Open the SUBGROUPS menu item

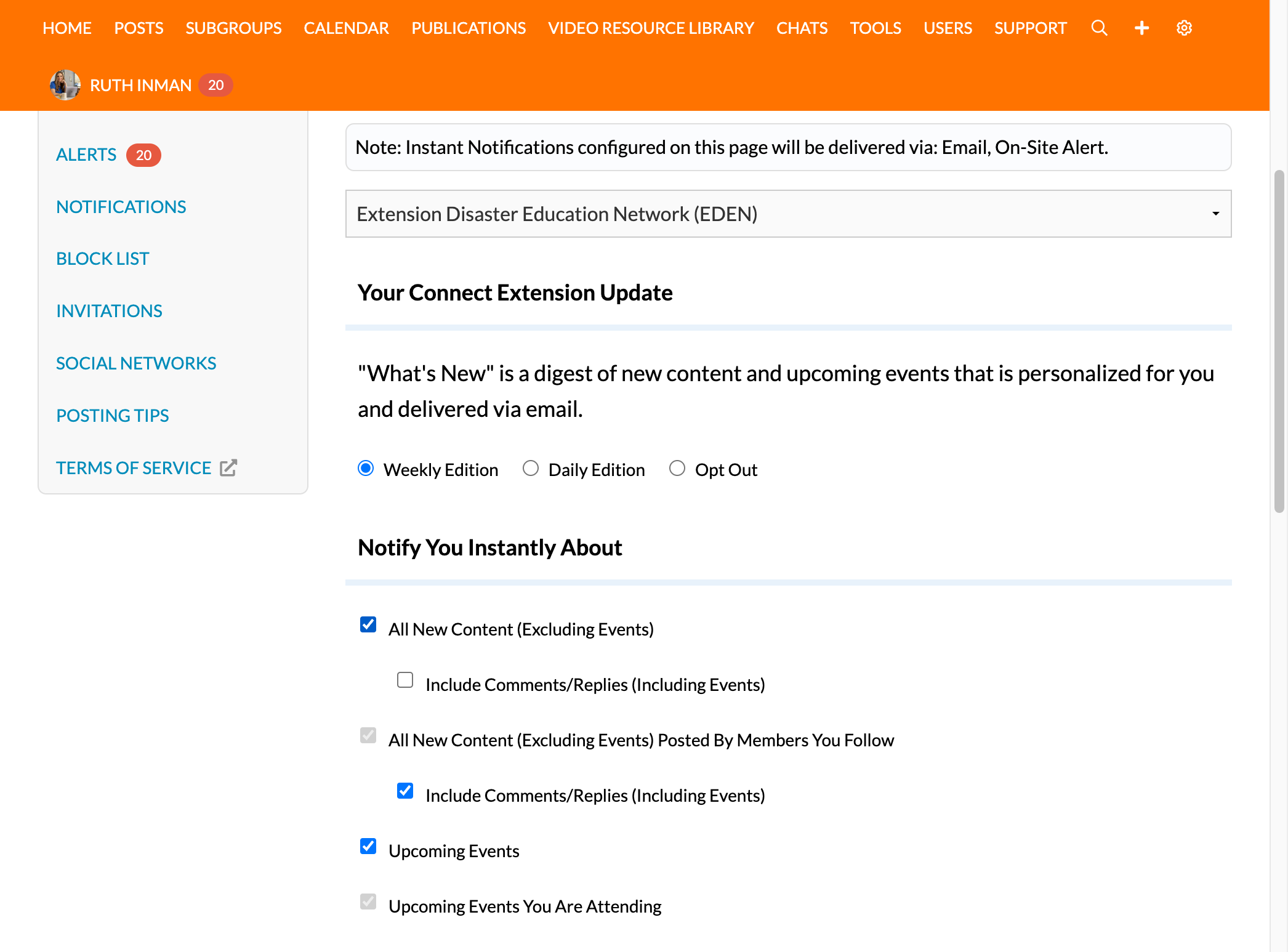[x=233, y=28]
